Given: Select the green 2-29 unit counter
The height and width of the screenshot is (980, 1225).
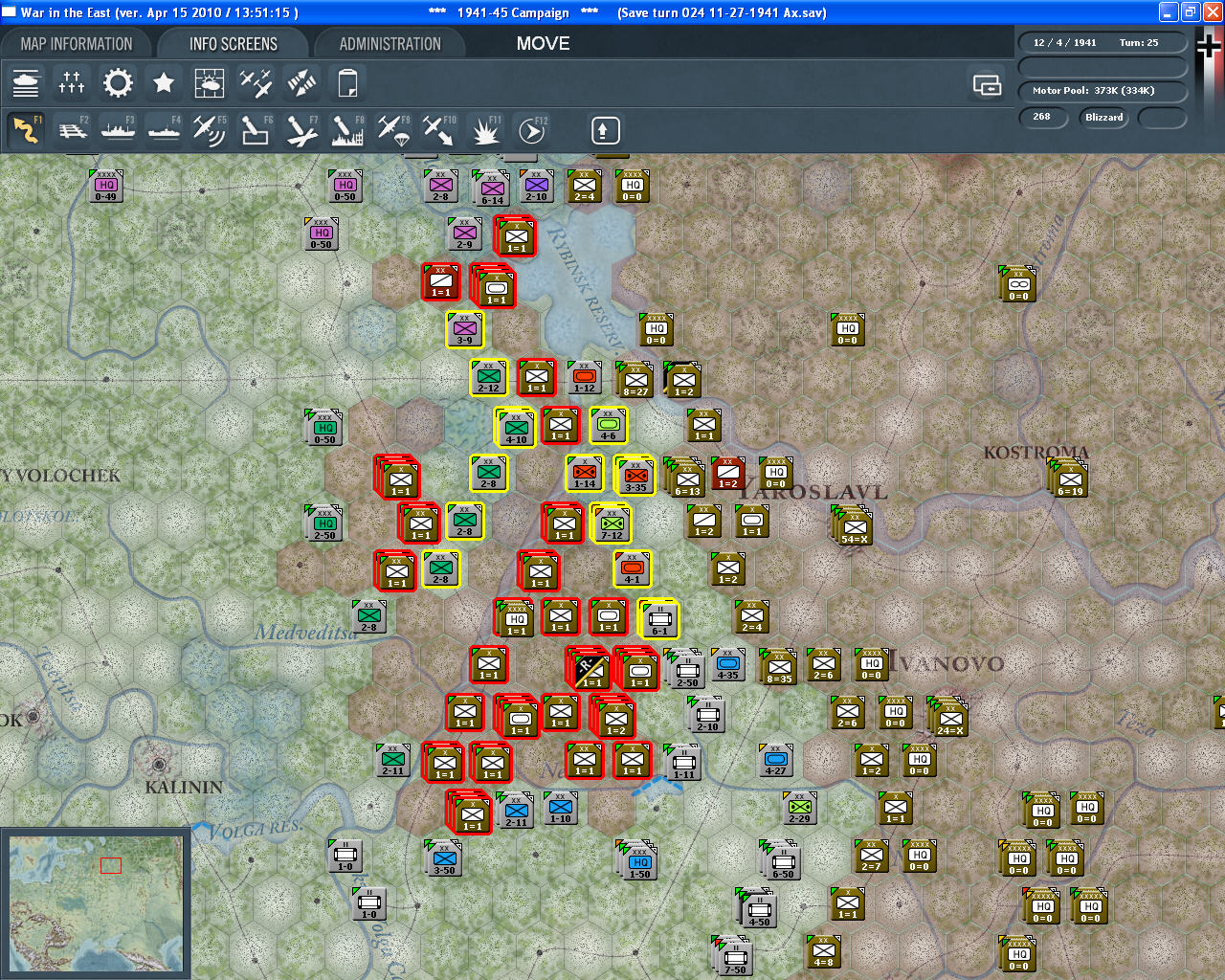Looking at the screenshot, I should [800, 809].
